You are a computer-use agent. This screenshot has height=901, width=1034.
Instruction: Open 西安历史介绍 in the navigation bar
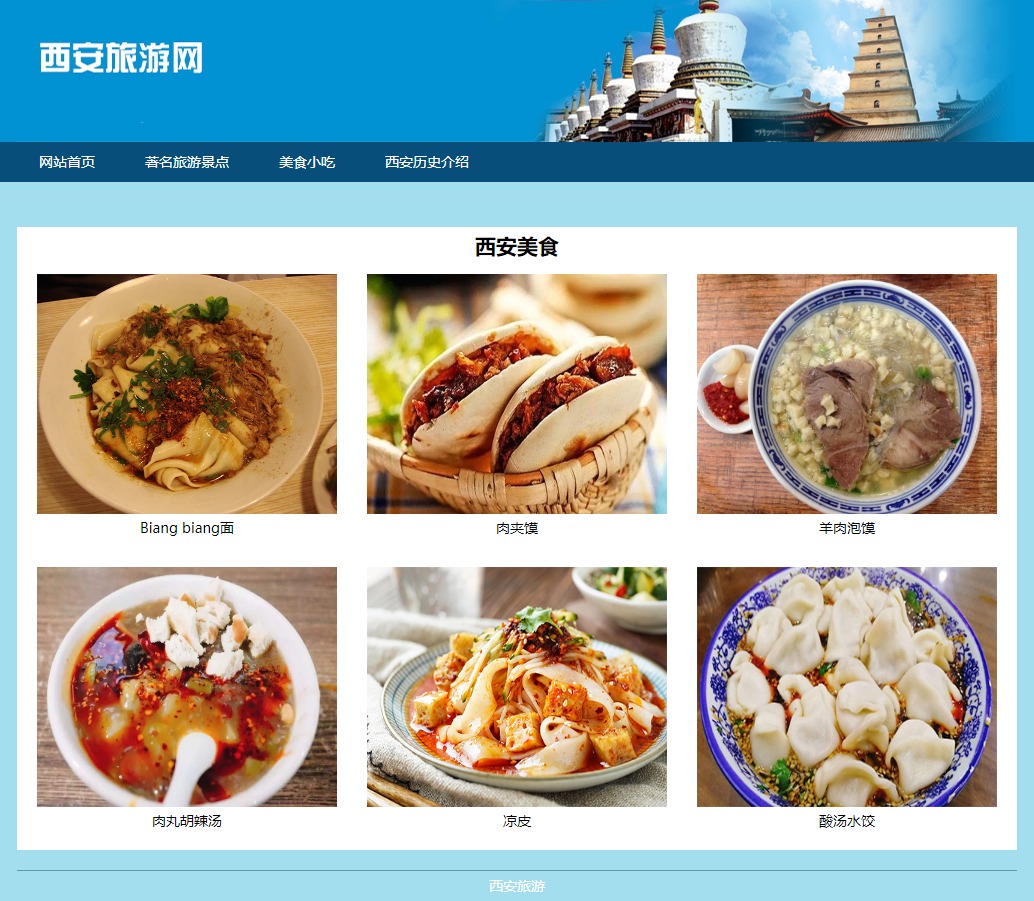pyautogui.click(x=427, y=162)
